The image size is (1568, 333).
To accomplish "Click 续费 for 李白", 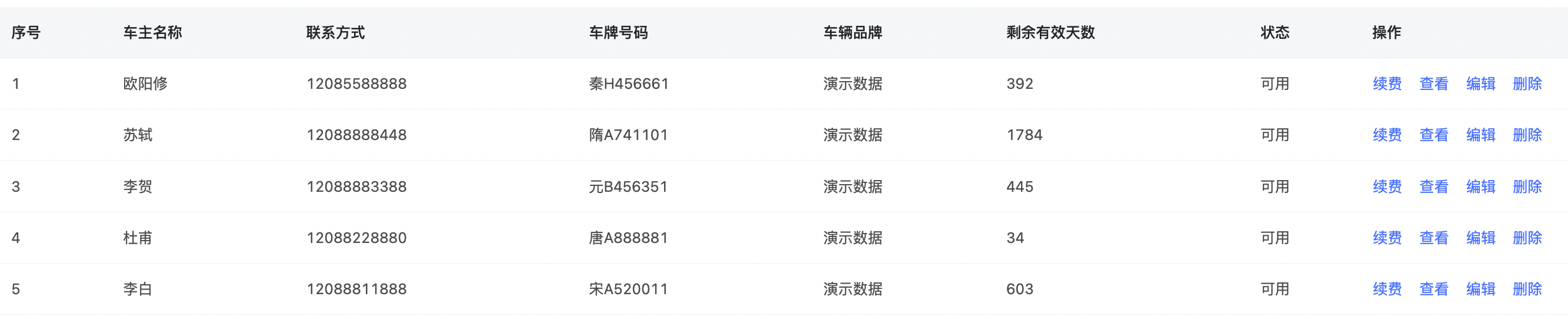I will point(1387,289).
